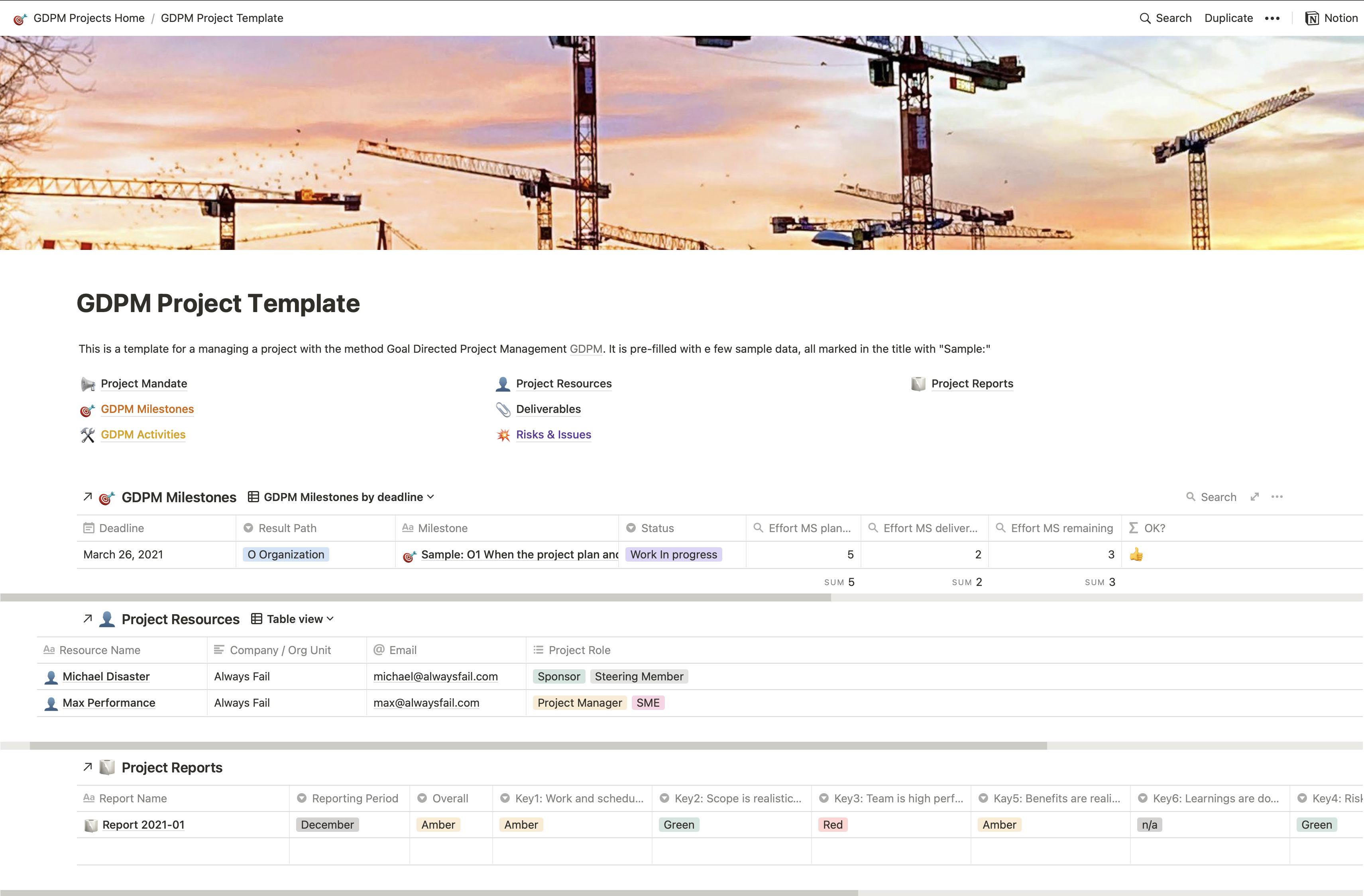This screenshot has height=896, width=1364.
Task: Click the Duplicate menu item
Action: 1228,18
